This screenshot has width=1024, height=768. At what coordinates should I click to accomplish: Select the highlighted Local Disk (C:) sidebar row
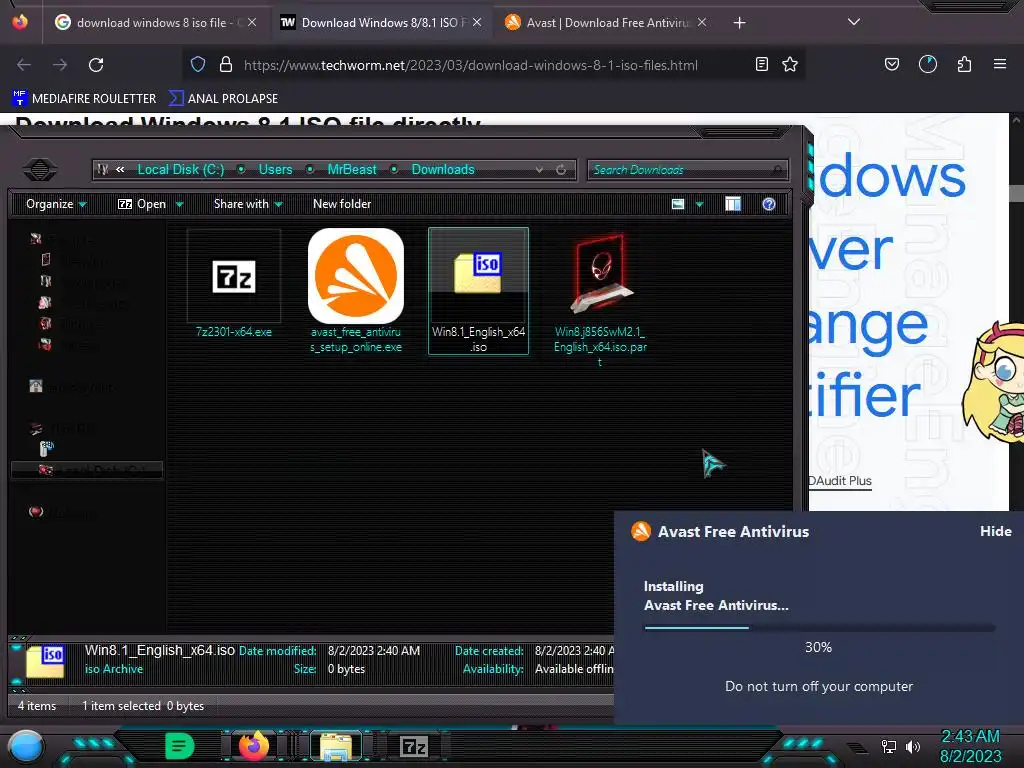(x=87, y=470)
